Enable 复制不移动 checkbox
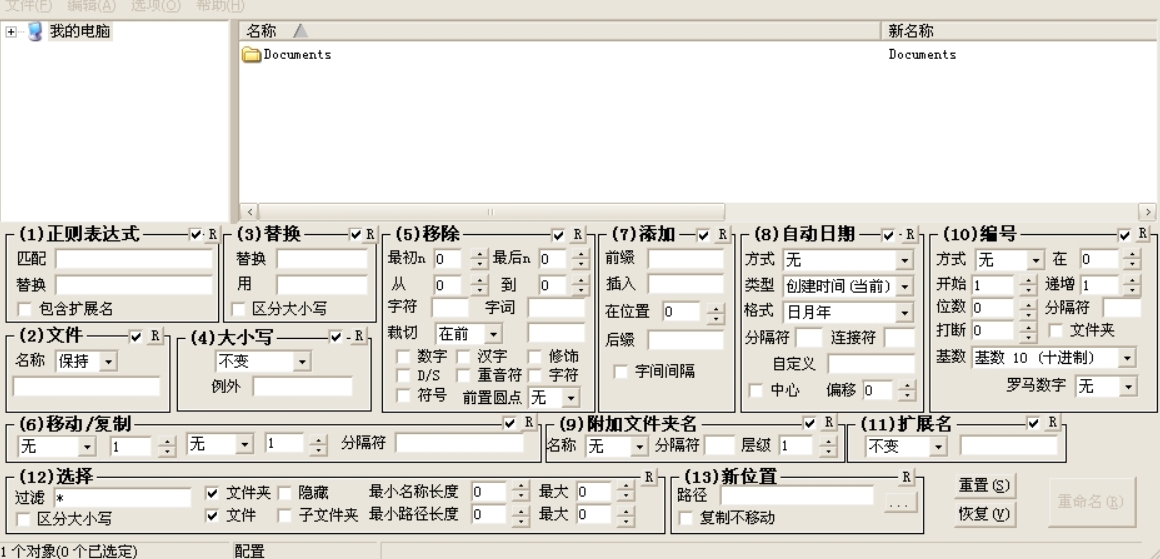The width and height of the screenshot is (1160, 559). [686, 518]
